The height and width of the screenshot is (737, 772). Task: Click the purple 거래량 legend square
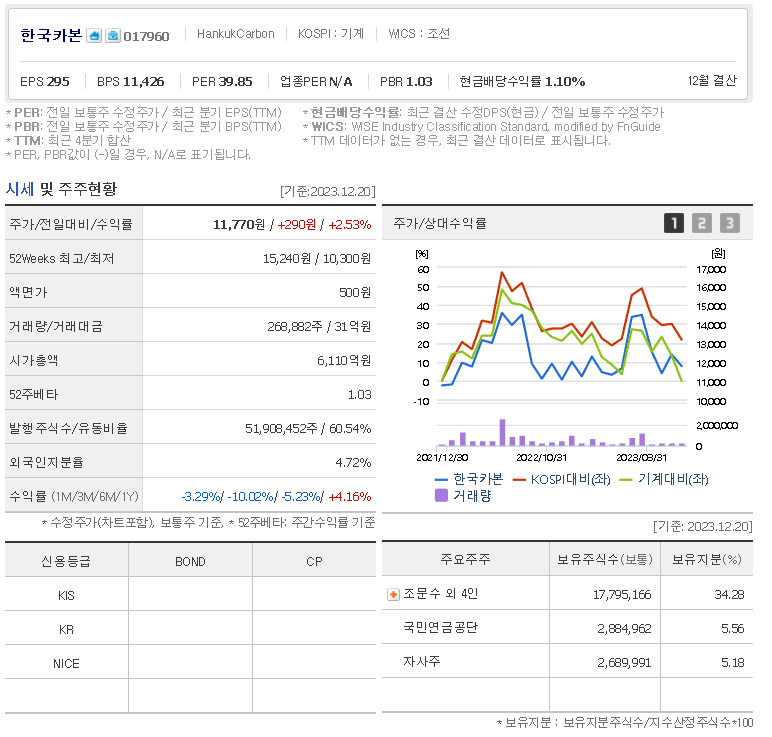(x=441, y=495)
